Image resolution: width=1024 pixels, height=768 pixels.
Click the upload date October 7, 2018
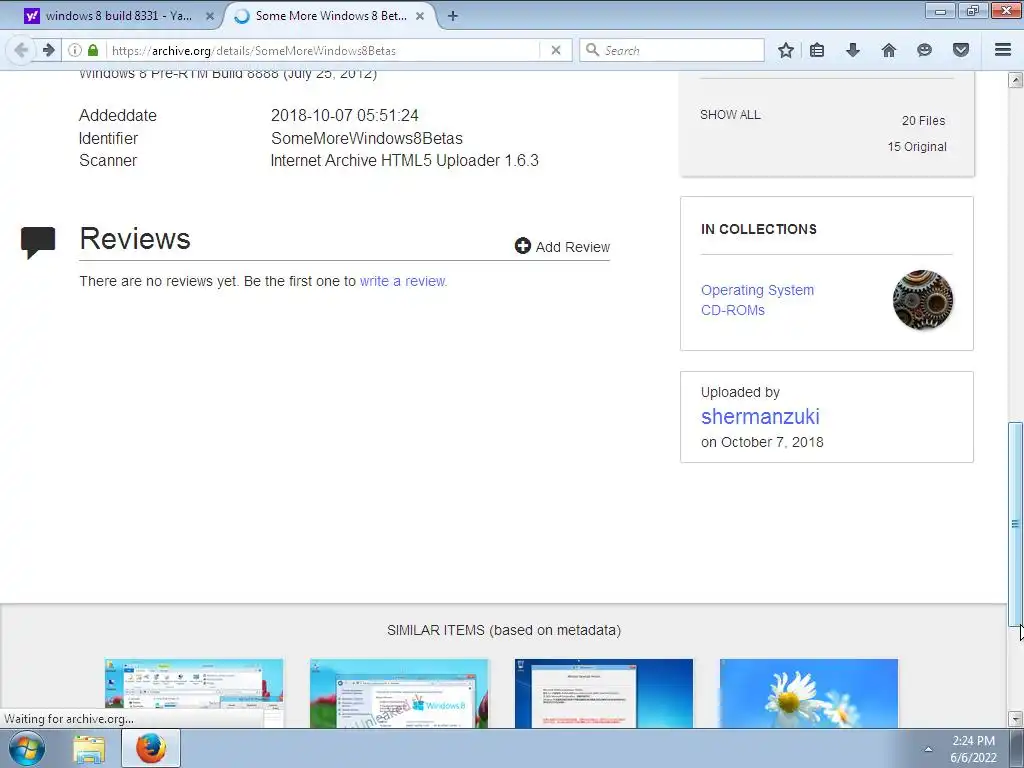click(772, 442)
